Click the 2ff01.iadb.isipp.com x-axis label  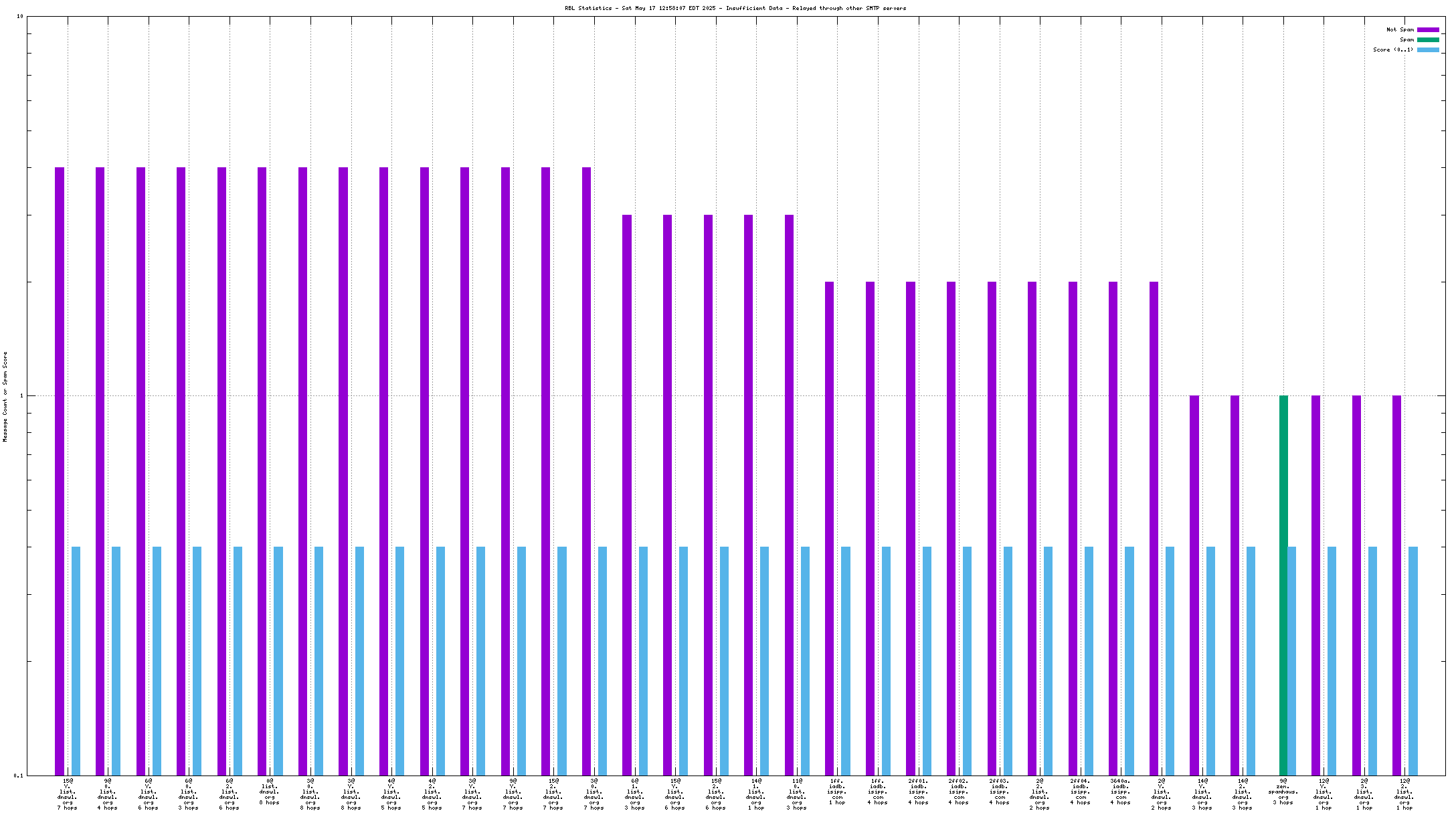pyautogui.click(x=918, y=792)
